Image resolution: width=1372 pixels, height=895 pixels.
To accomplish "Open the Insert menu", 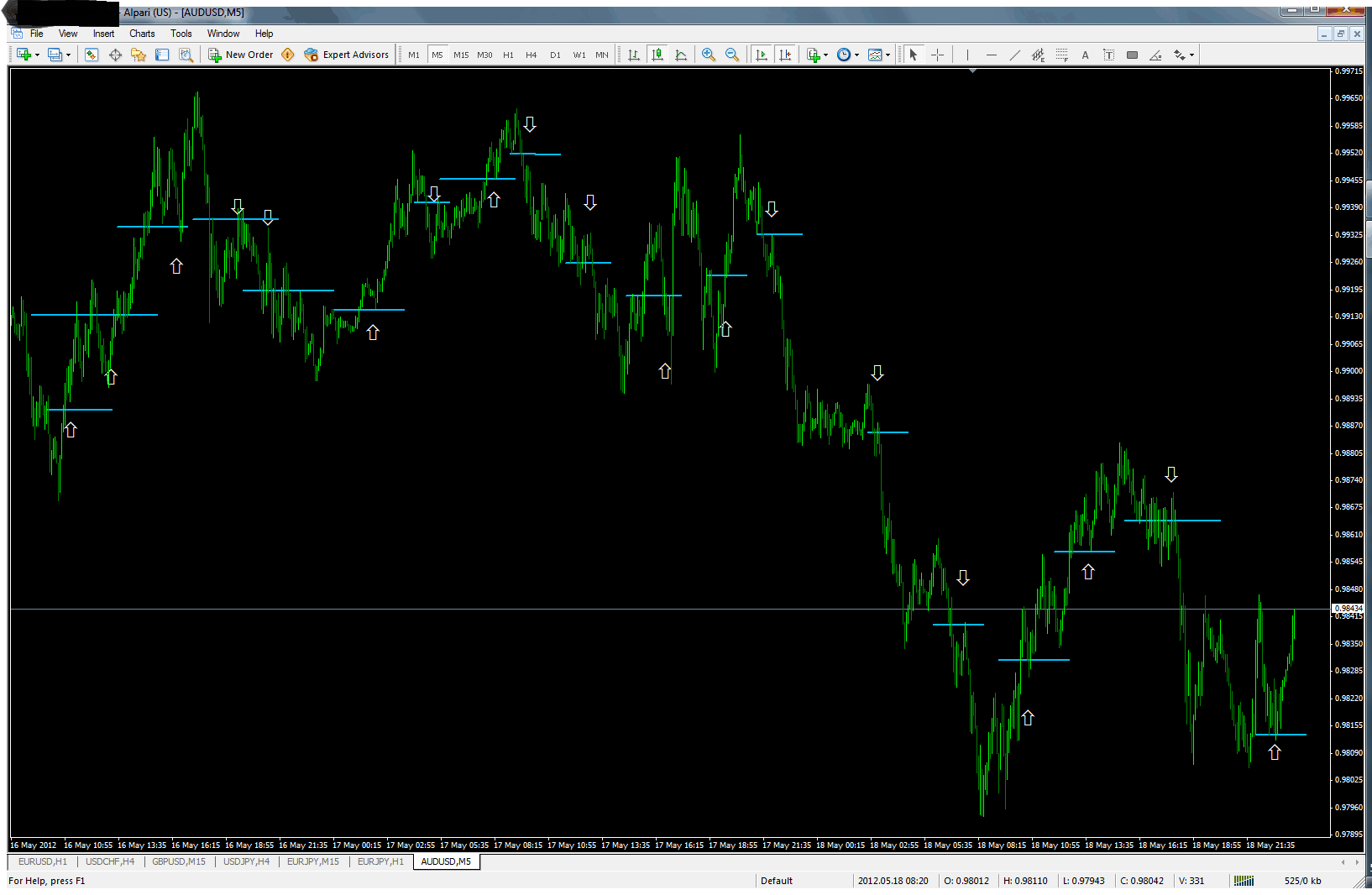I will (x=103, y=34).
